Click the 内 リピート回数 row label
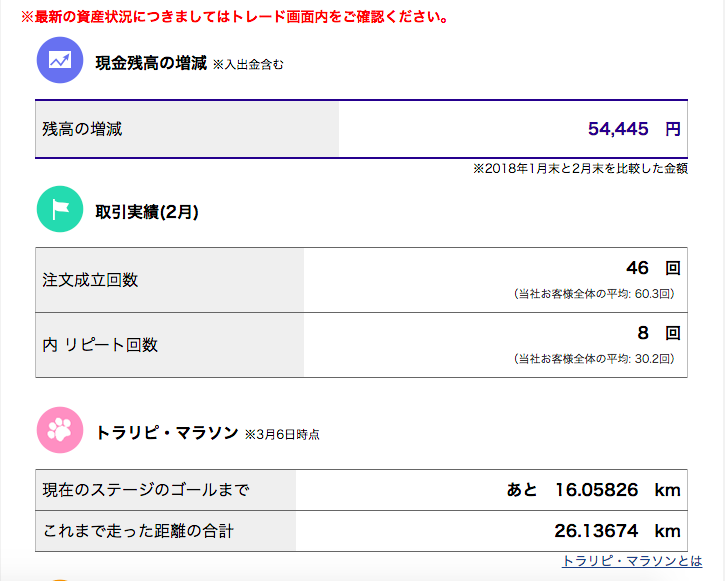 pyautogui.click(x=100, y=344)
